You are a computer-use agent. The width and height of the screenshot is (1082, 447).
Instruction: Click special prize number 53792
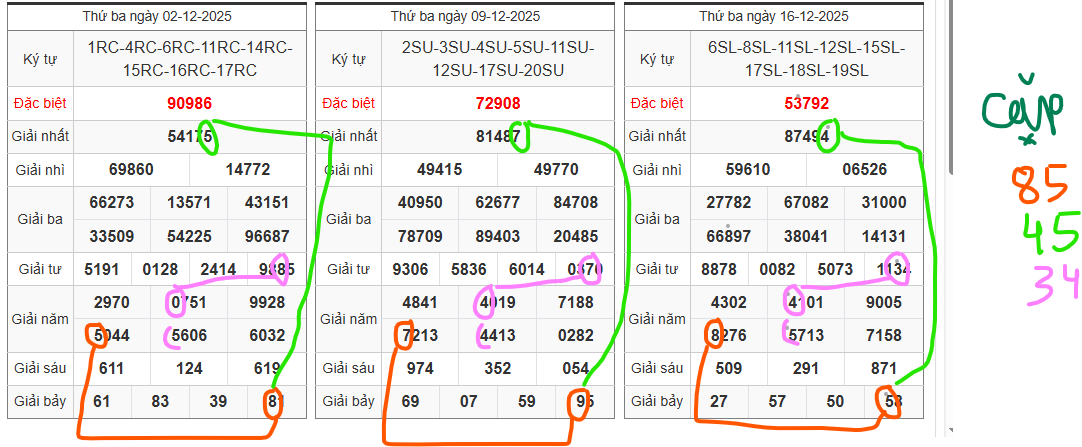806,103
